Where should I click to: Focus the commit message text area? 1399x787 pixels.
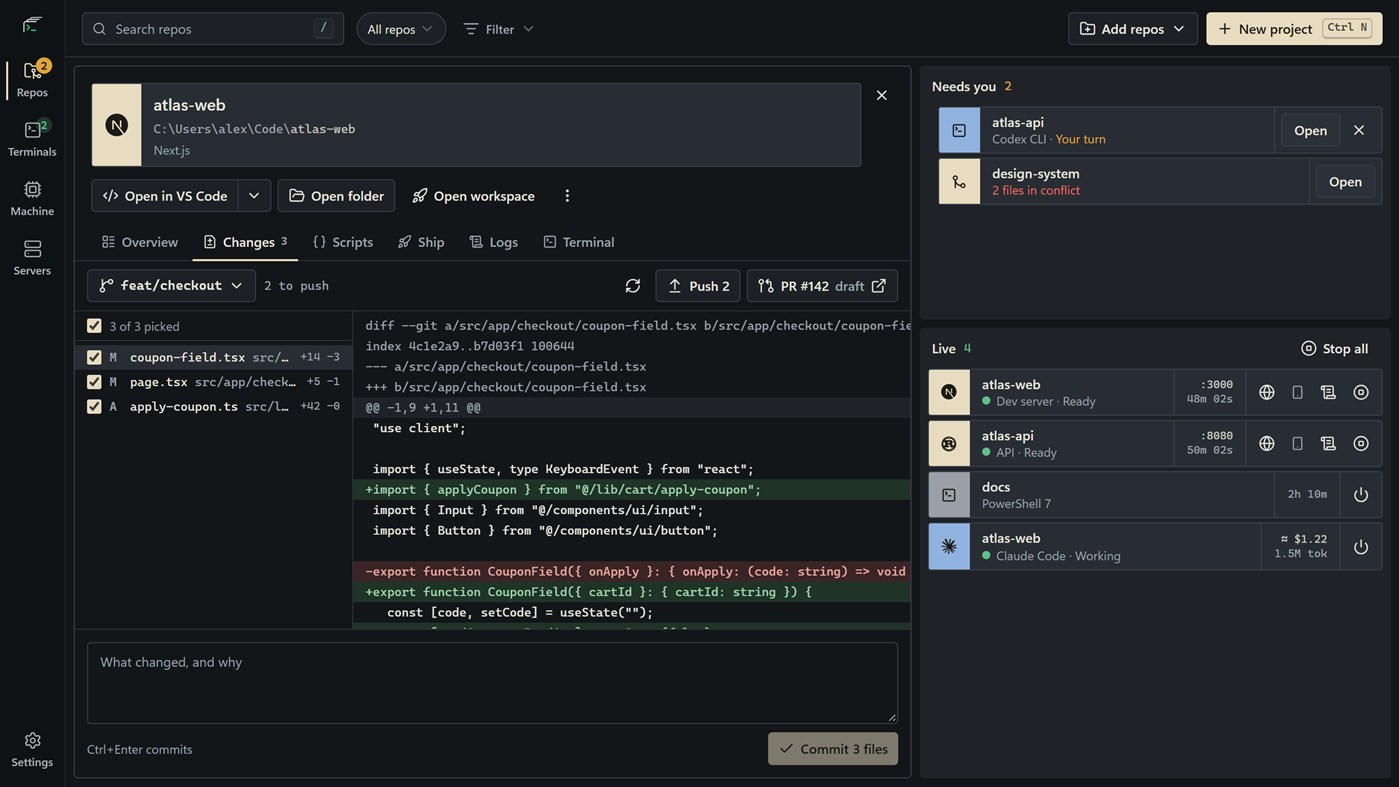pyautogui.click(x=492, y=683)
